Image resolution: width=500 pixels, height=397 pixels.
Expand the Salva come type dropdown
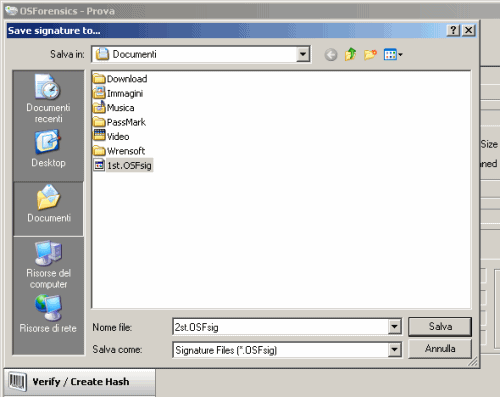[395, 350]
